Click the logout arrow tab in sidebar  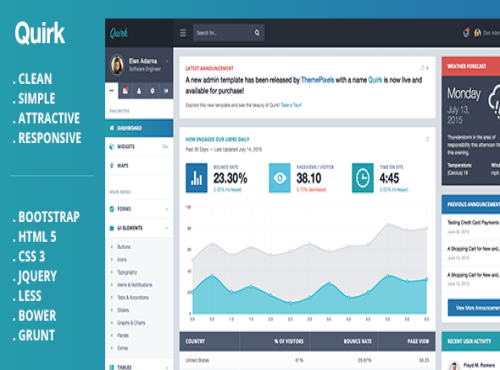pos(166,91)
